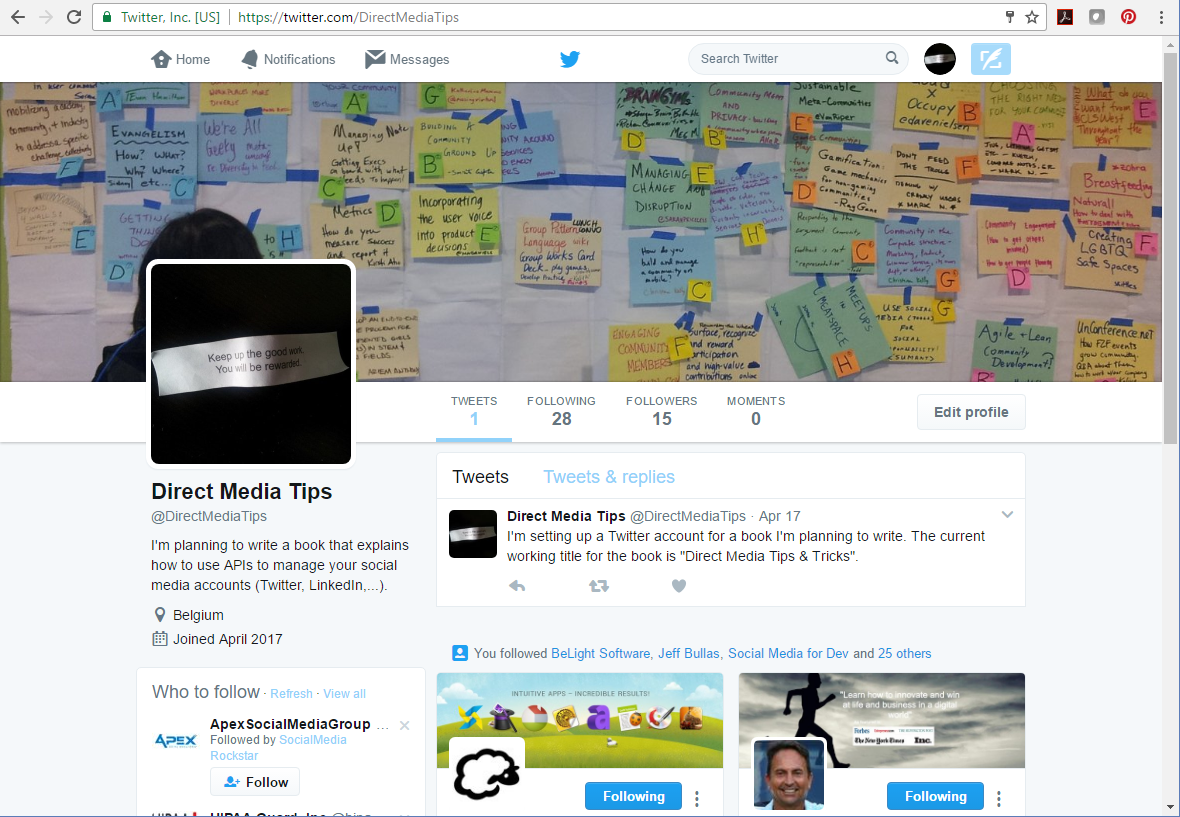The width and height of the screenshot is (1180, 817).
Task: Click the page vertical scrollbar thumb
Action: point(1171,248)
